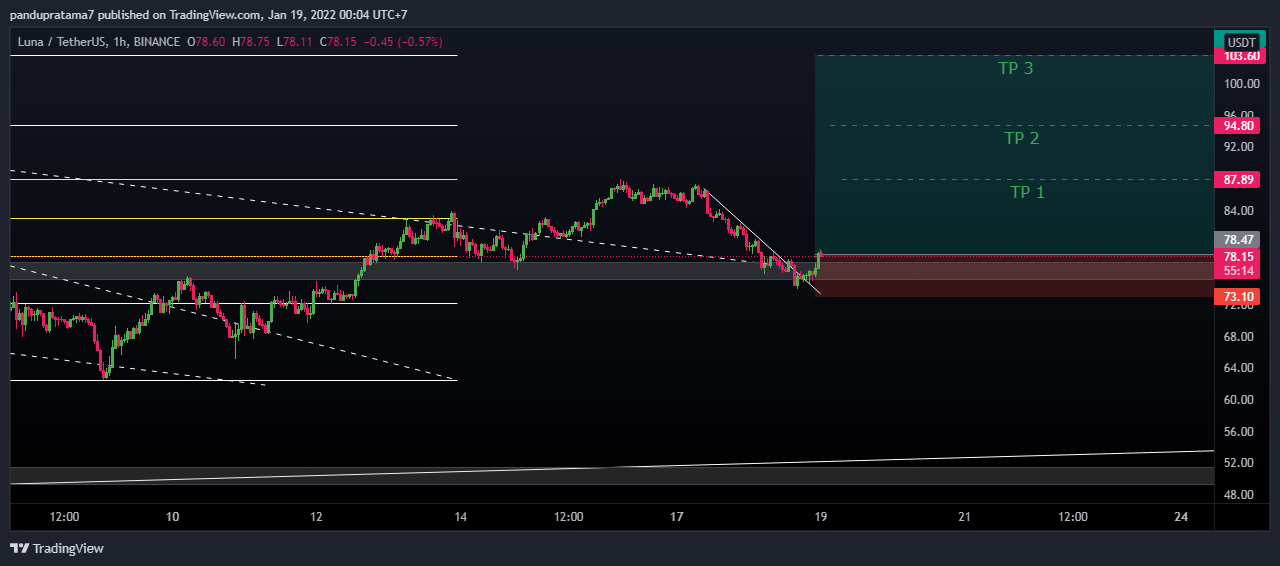Select the TP 2 label

pyautogui.click(x=1021, y=138)
